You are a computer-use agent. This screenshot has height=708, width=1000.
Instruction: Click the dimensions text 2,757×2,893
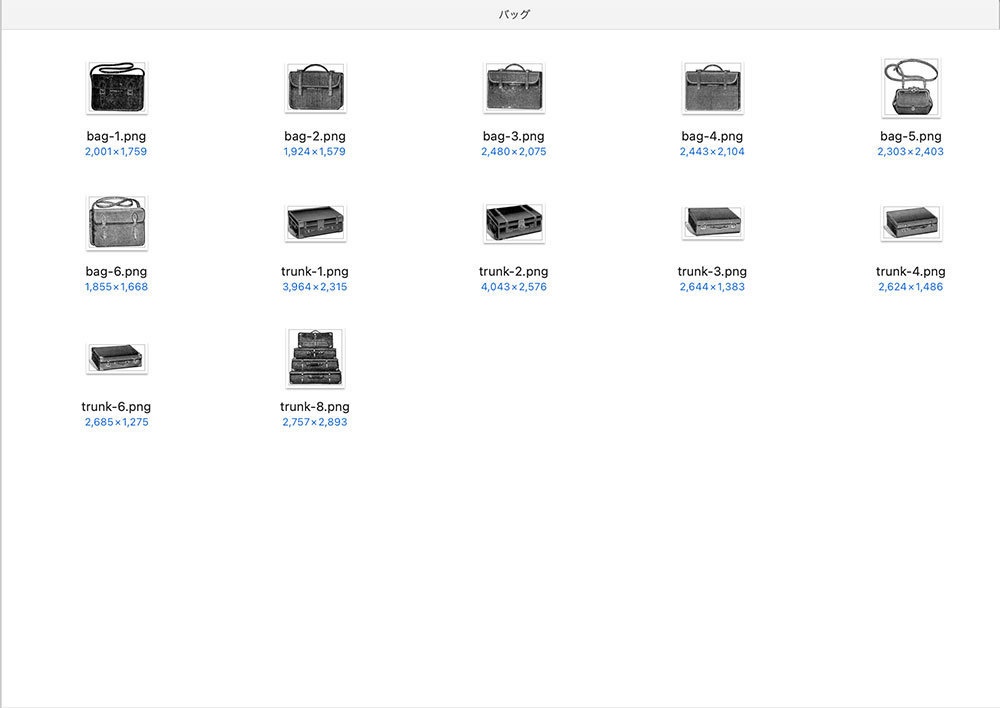tap(315, 422)
